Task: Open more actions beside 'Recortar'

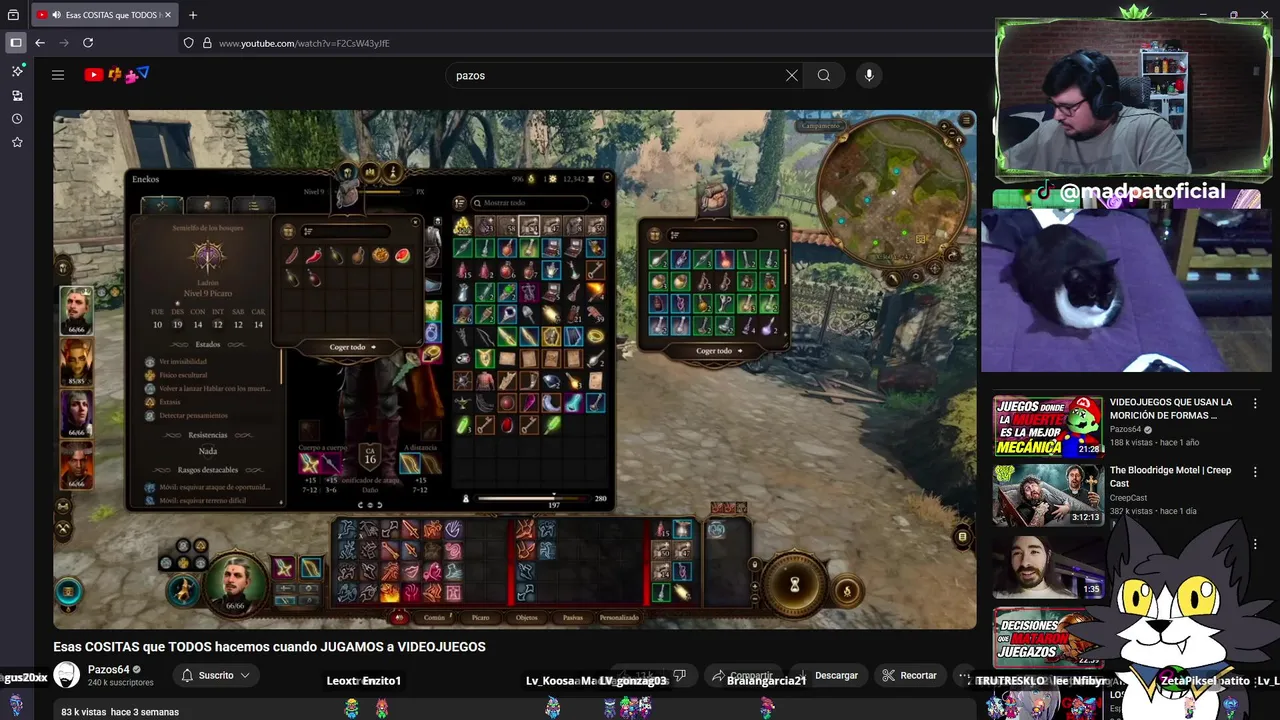Action: pyautogui.click(x=964, y=676)
